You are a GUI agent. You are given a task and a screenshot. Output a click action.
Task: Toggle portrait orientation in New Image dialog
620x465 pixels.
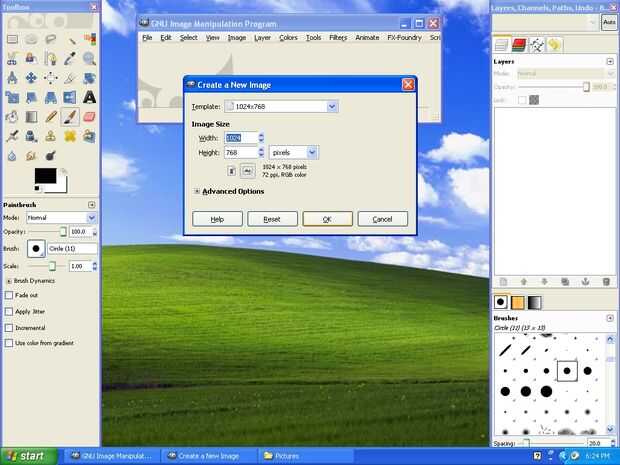232,171
